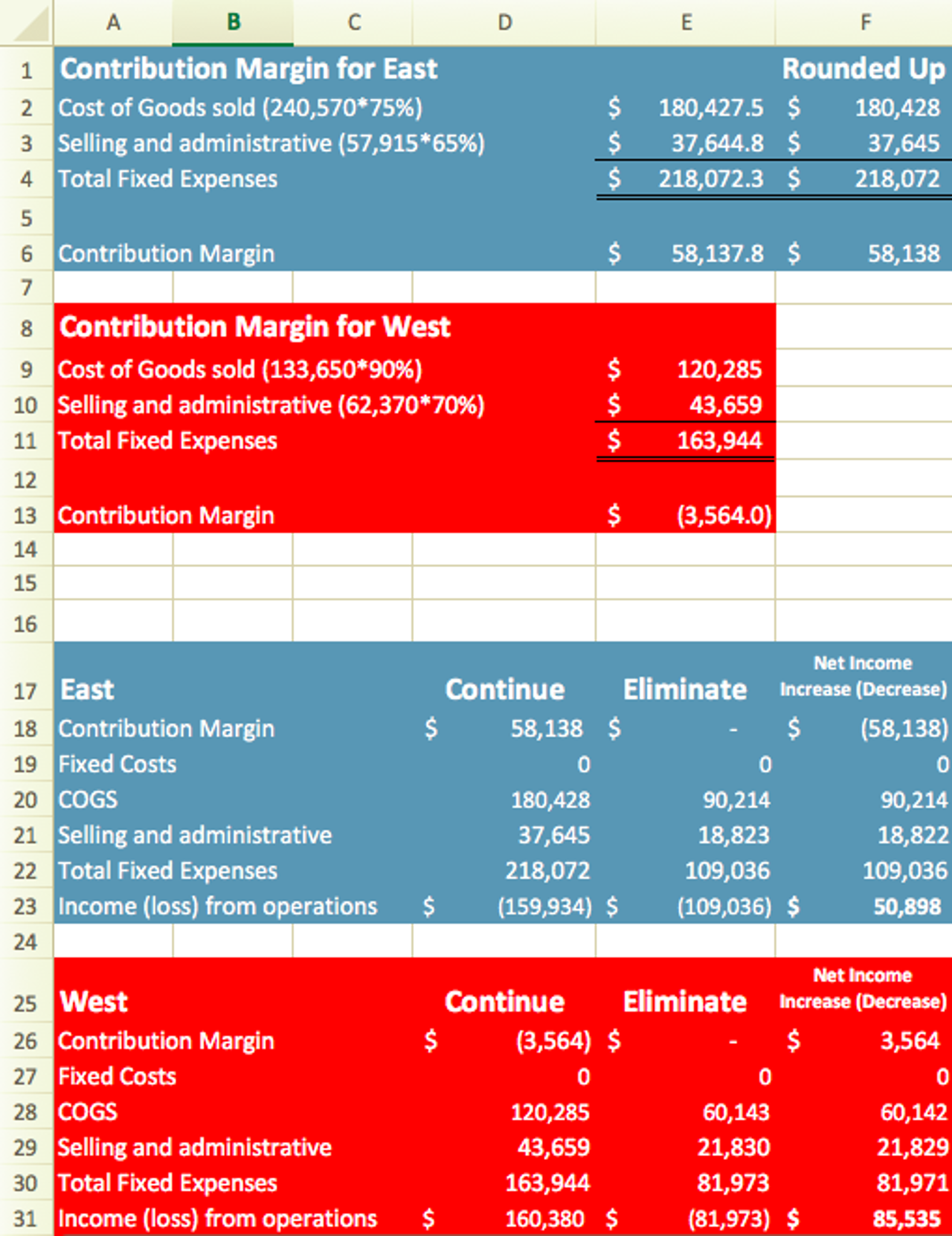Screen dimensions: 952x1236
Task: Select 'Cost of Goods sold (133,650*90%)' cell
Action: tap(240, 370)
